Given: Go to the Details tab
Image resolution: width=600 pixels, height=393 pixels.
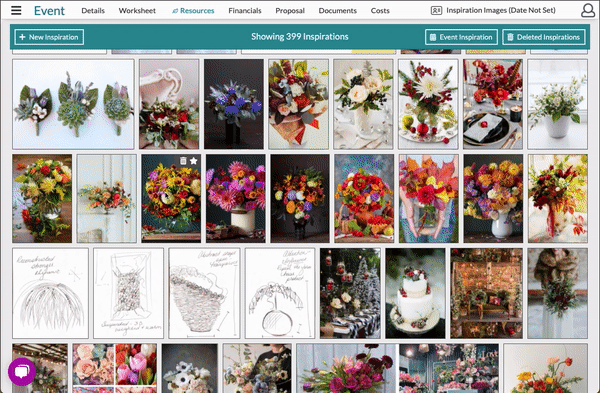Looking at the screenshot, I should tap(93, 11).
